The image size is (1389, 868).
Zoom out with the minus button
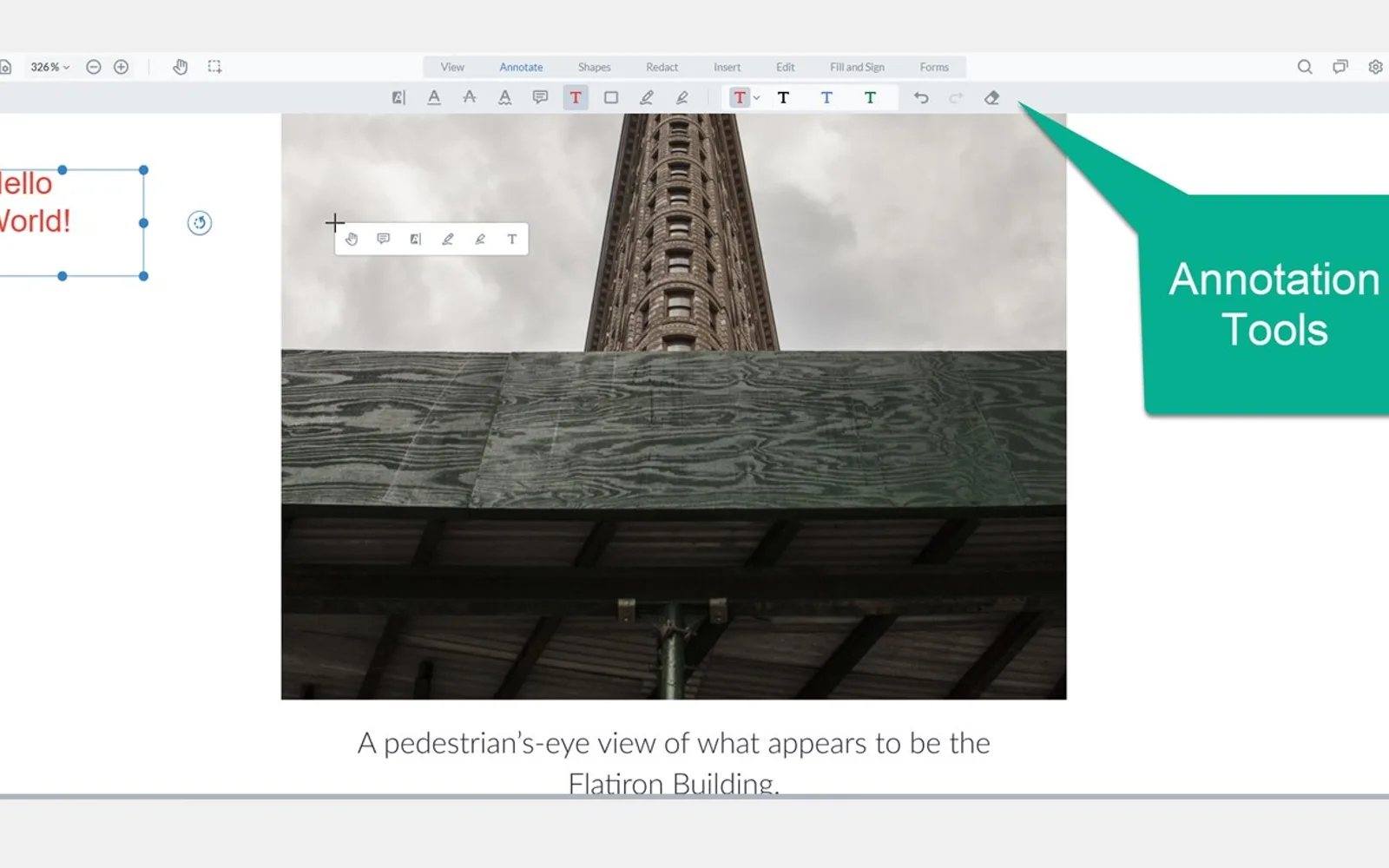pyautogui.click(x=94, y=67)
